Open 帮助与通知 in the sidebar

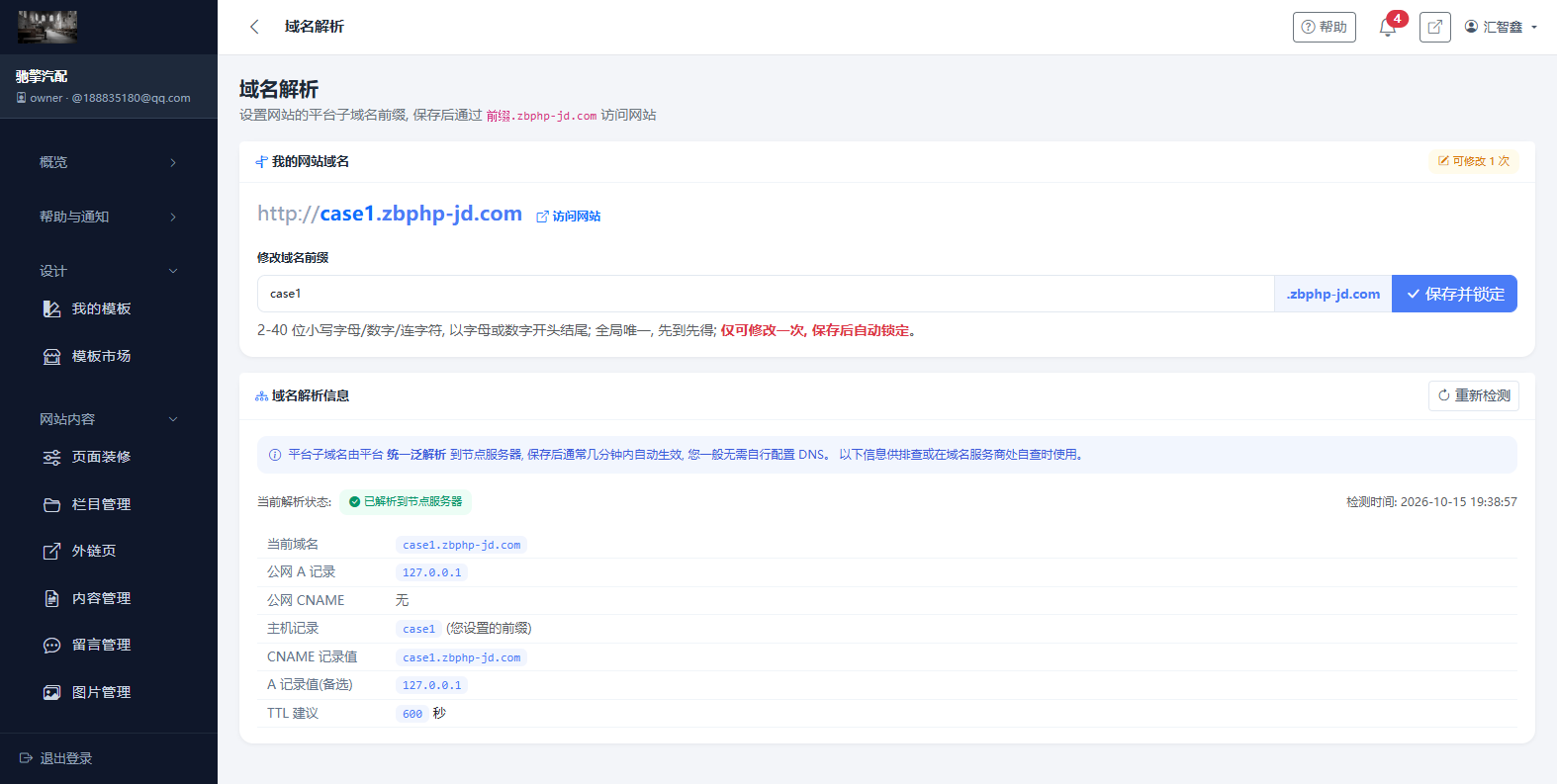point(74,217)
